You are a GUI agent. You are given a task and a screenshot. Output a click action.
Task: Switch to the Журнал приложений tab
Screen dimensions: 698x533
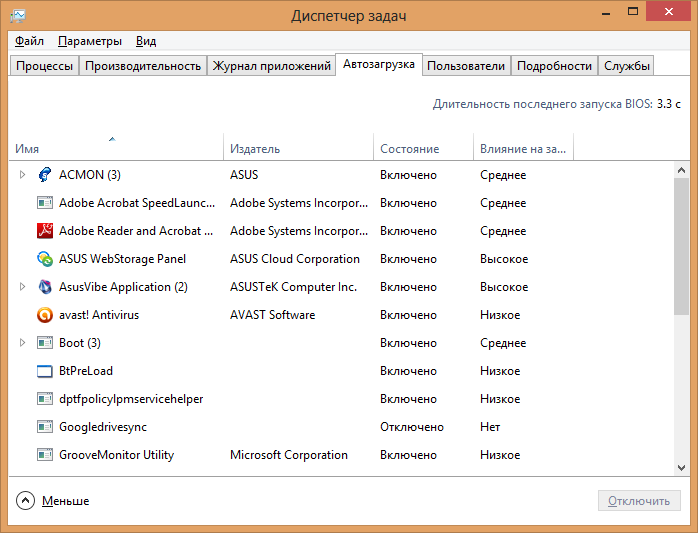click(272, 66)
